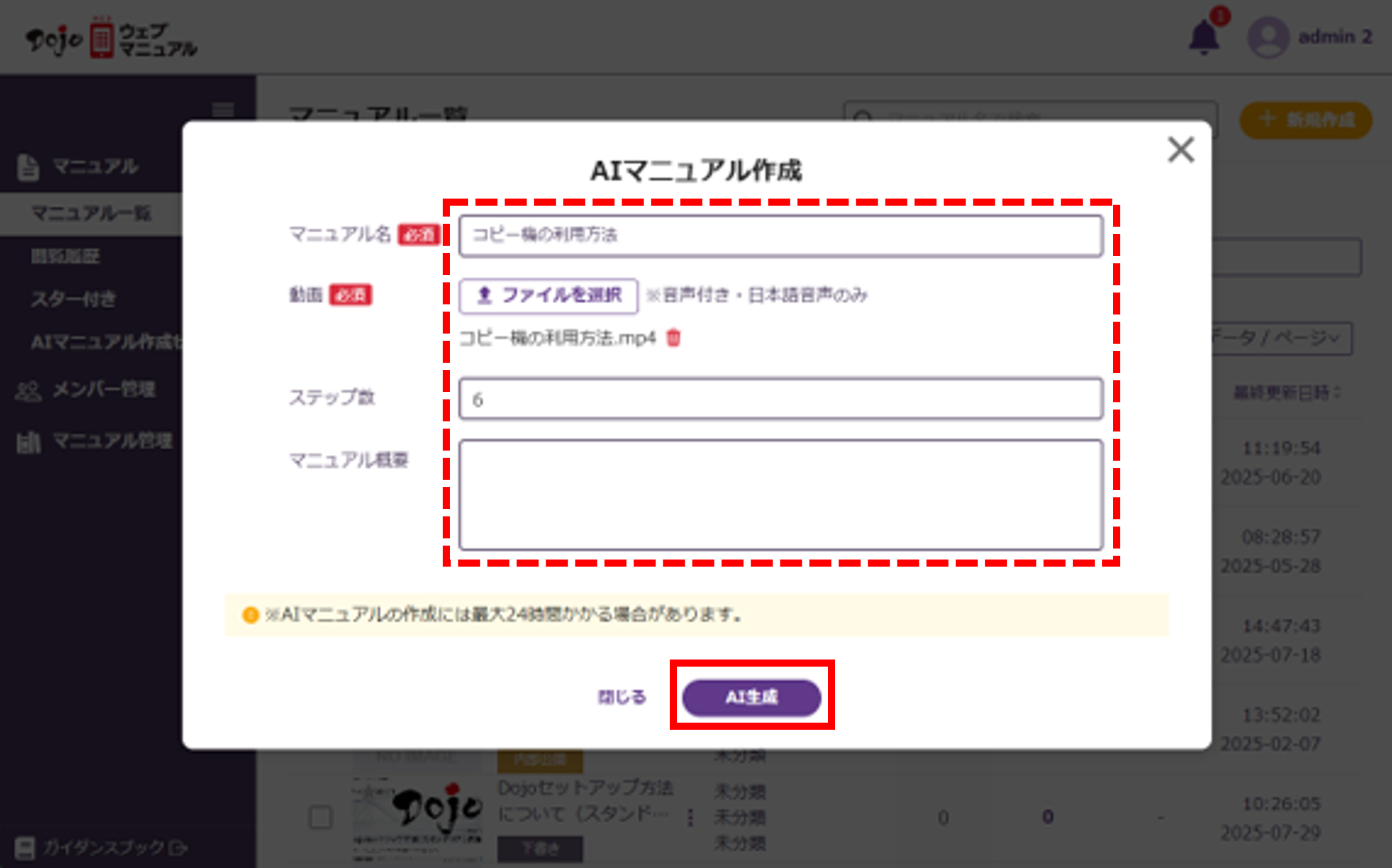Select マニュアル管理 sidebar item
The image size is (1392, 868).
point(94,441)
